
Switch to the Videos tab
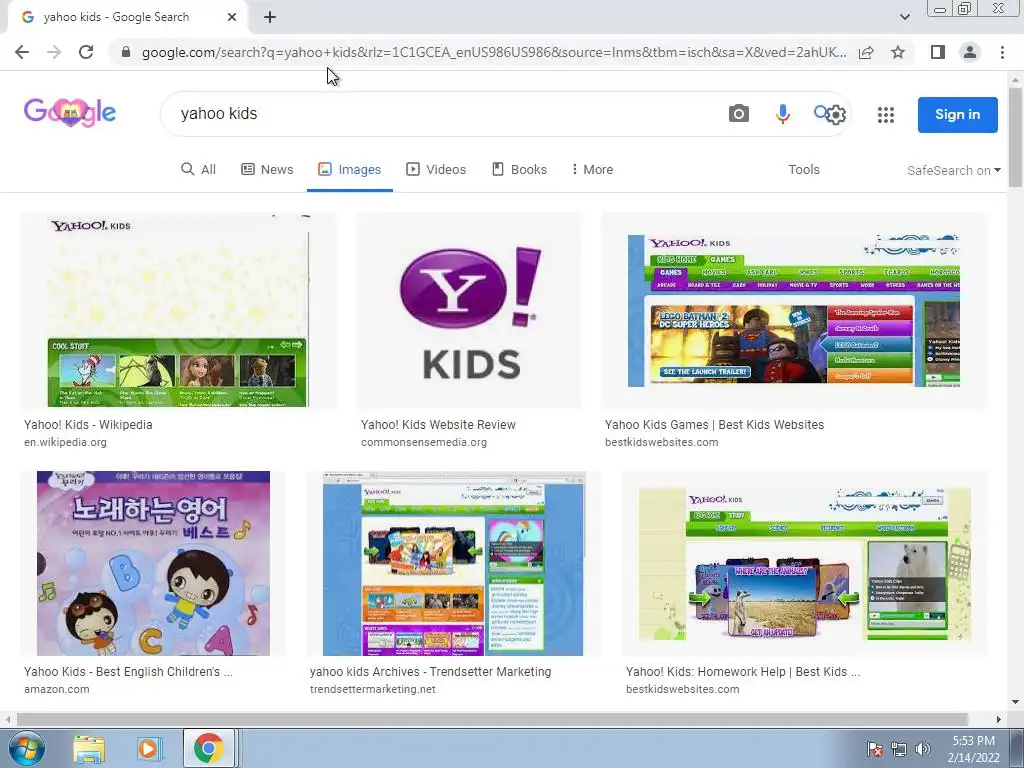point(436,169)
